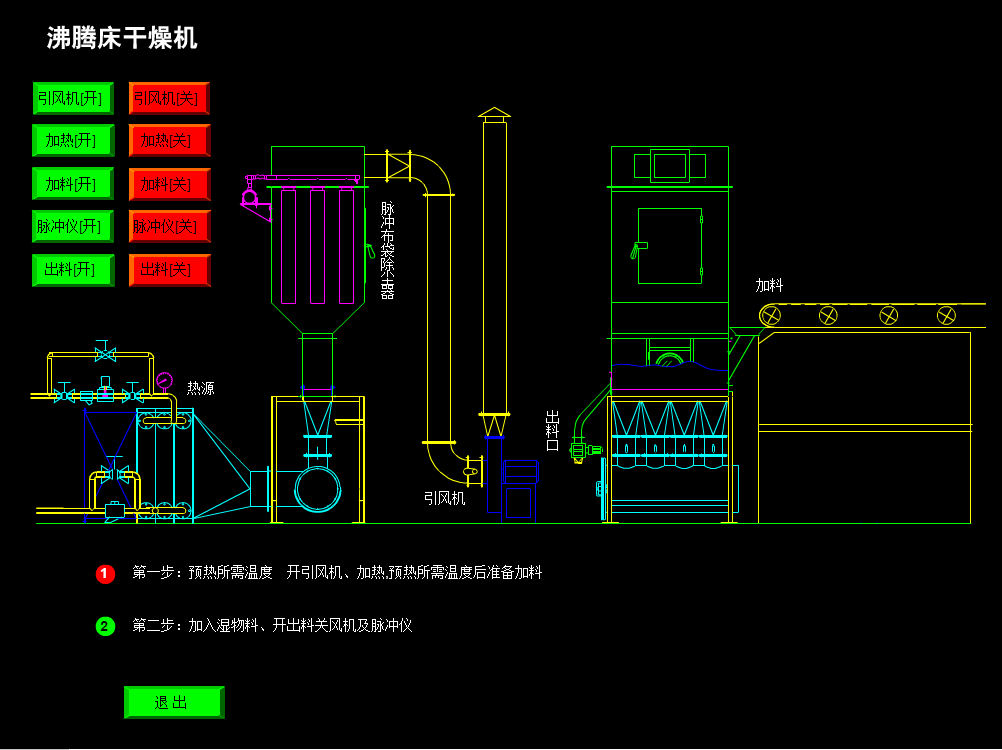
Task: Click the green step 2 circle
Action: click(x=105, y=626)
